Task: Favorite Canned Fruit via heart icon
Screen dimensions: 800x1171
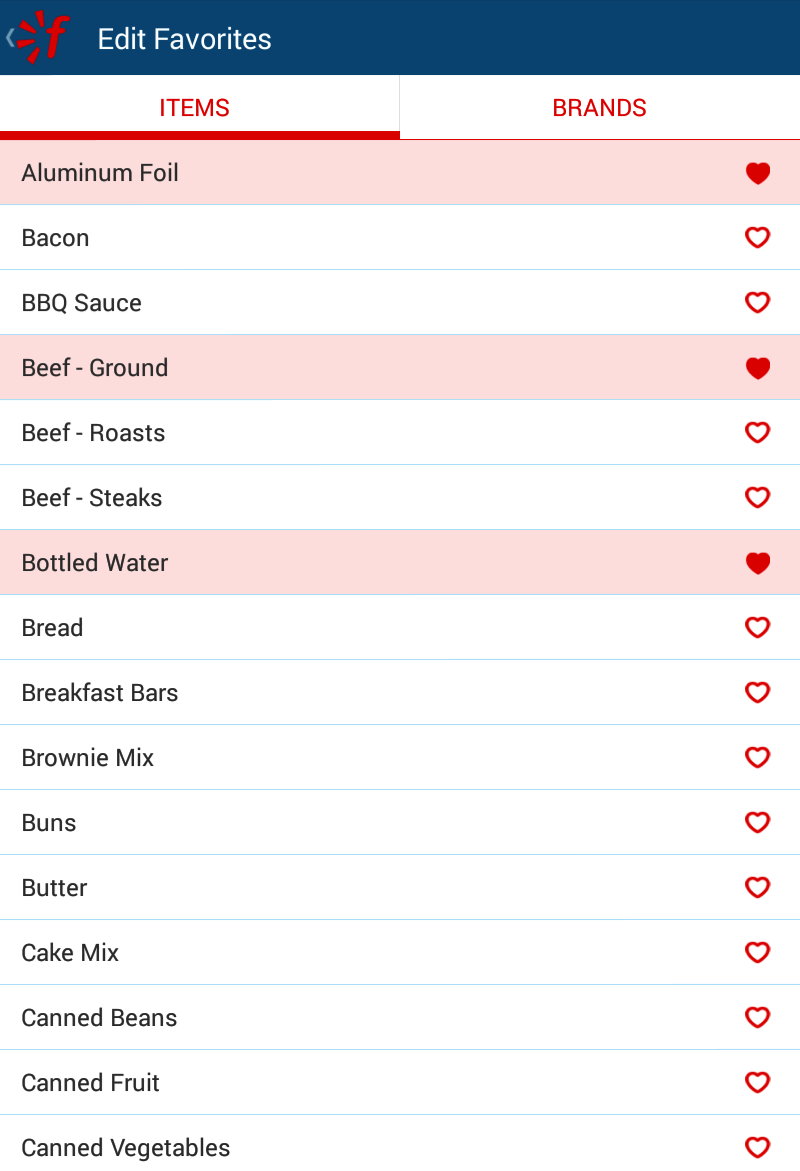Action: (758, 1083)
